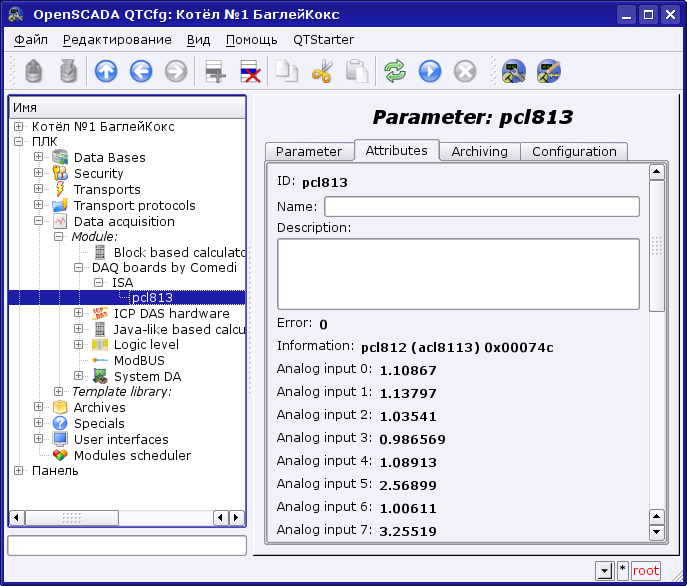Click the green Refresh arrows icon
The height and width of the screenshot is (586, 687).
click(395, 71)
